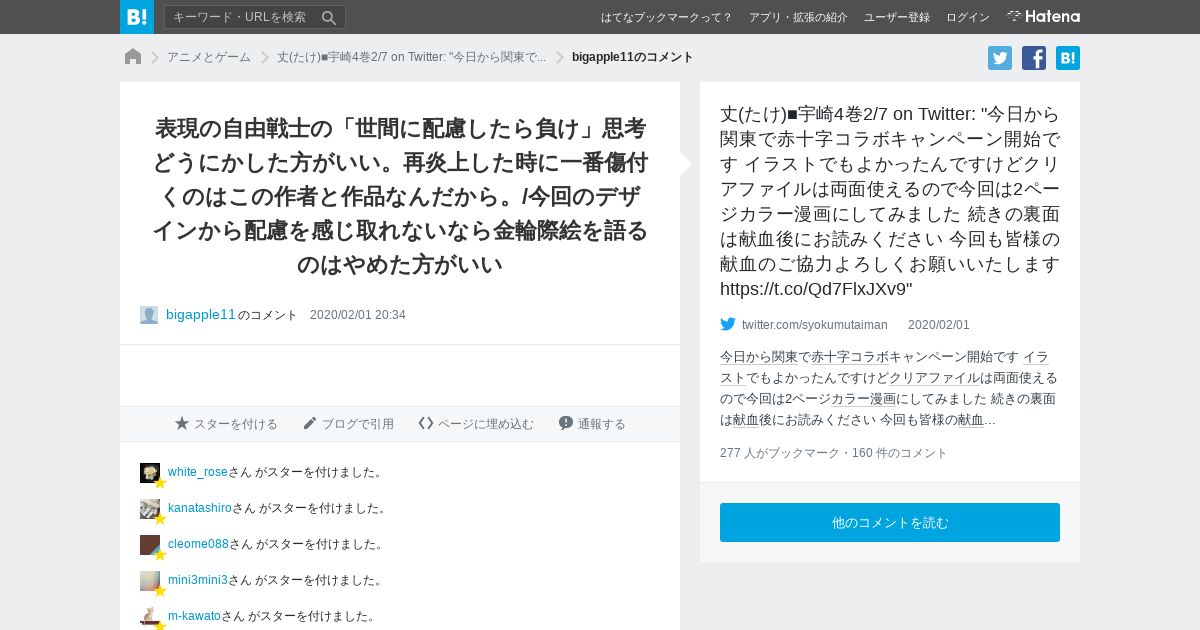Viewport: 1200px width, 630px height.
Task: Open ユーザー登録 menu link
Action: [897, 17]
